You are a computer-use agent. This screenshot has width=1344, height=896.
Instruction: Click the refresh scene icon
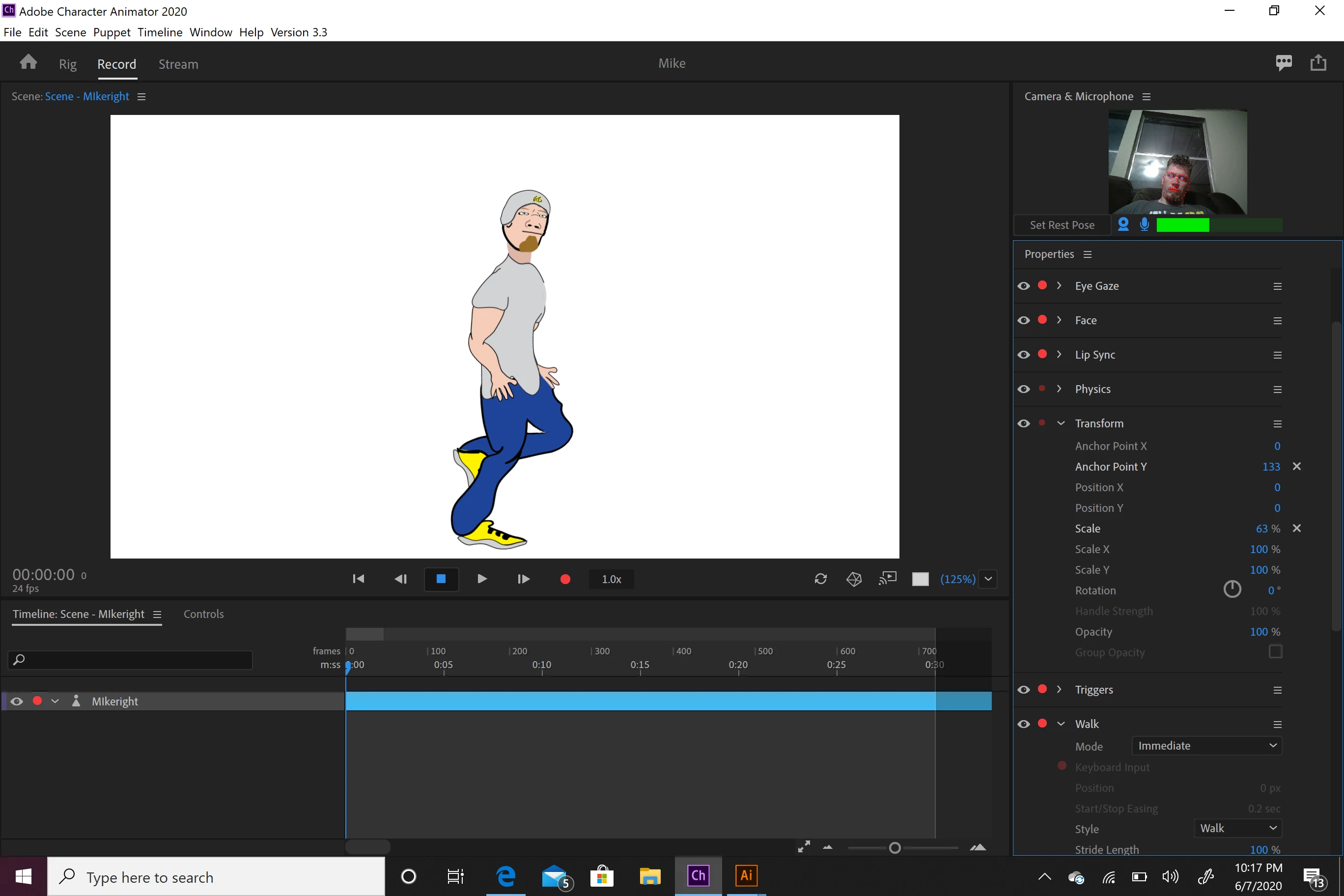(820, 580)
